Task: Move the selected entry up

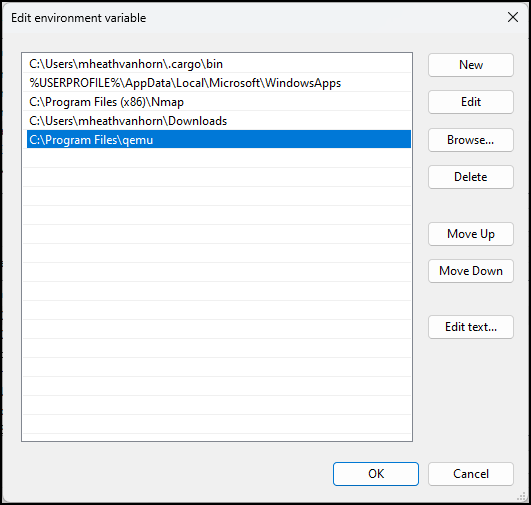Action: coord(471,234)
